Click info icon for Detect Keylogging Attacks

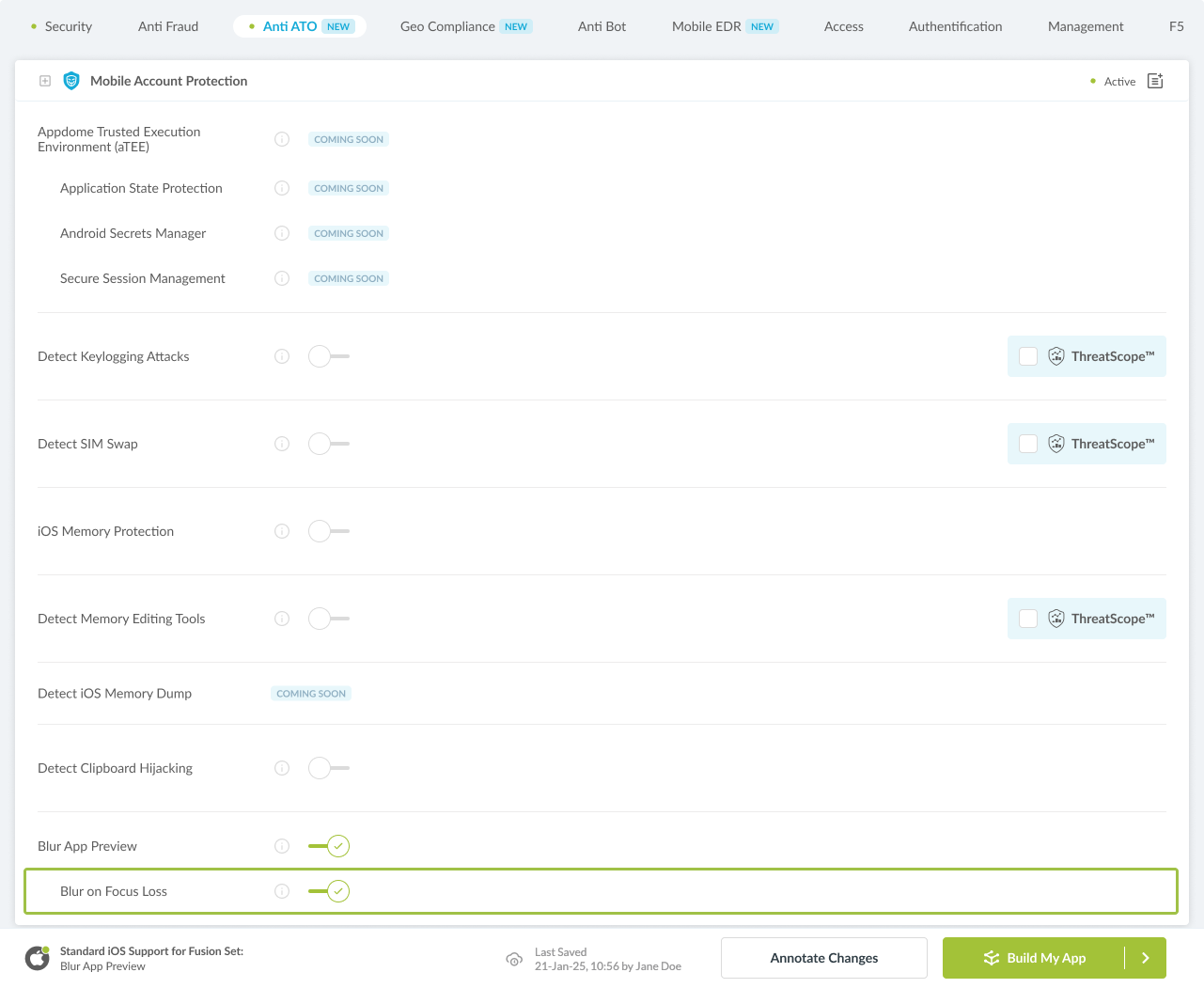tap(282, 356)
